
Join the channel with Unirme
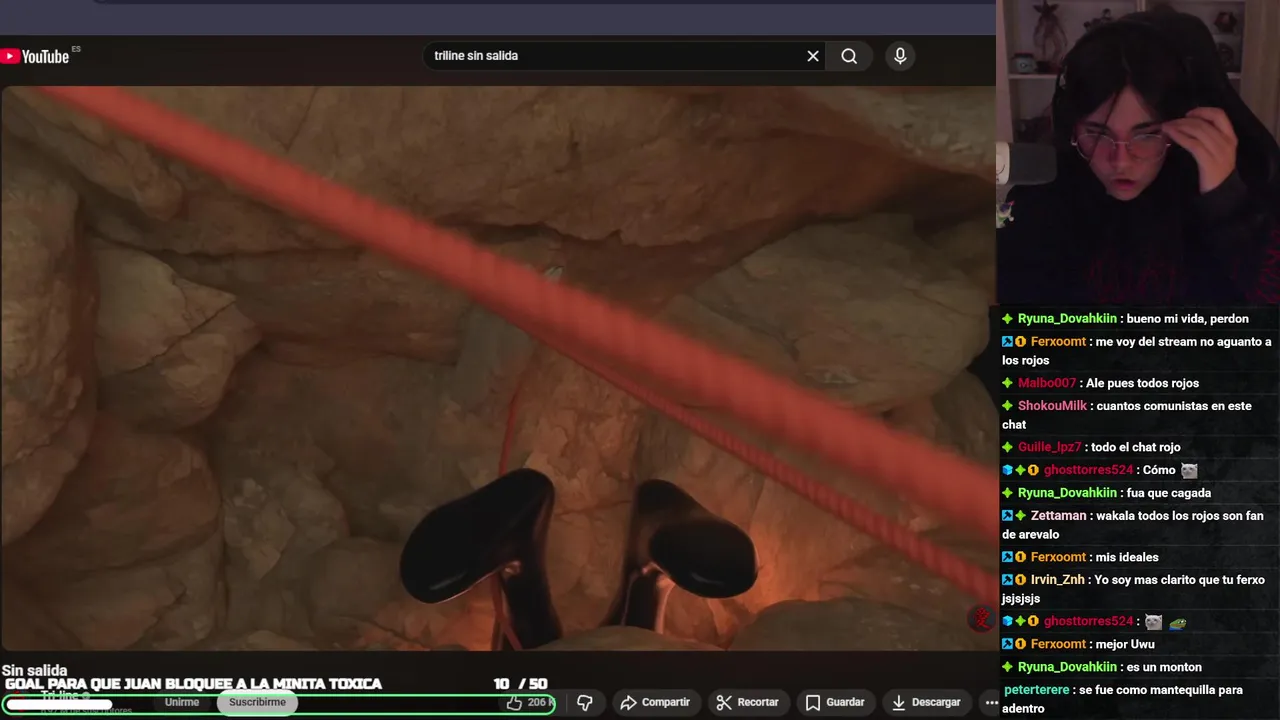182,702
